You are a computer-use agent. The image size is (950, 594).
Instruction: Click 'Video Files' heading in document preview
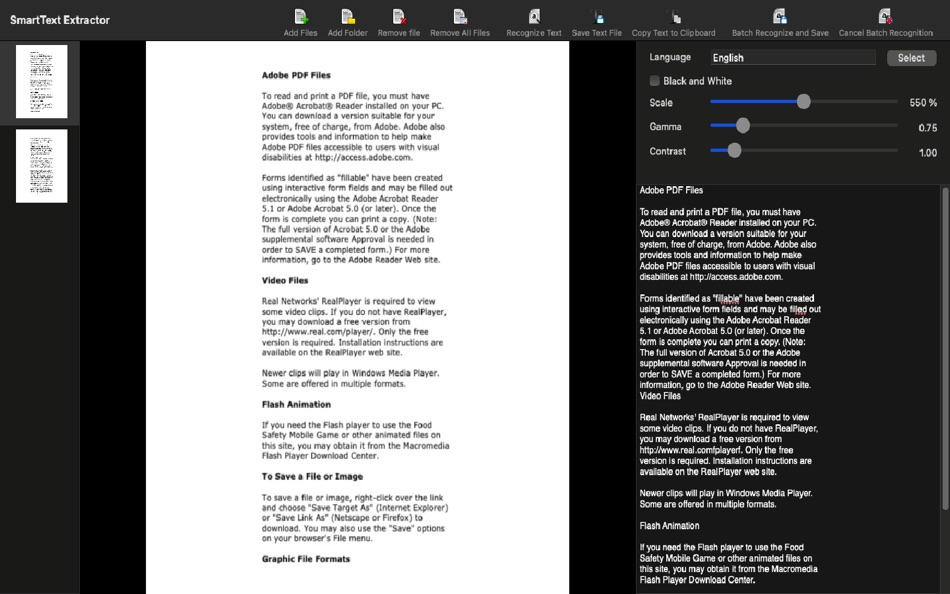(285, 280)
